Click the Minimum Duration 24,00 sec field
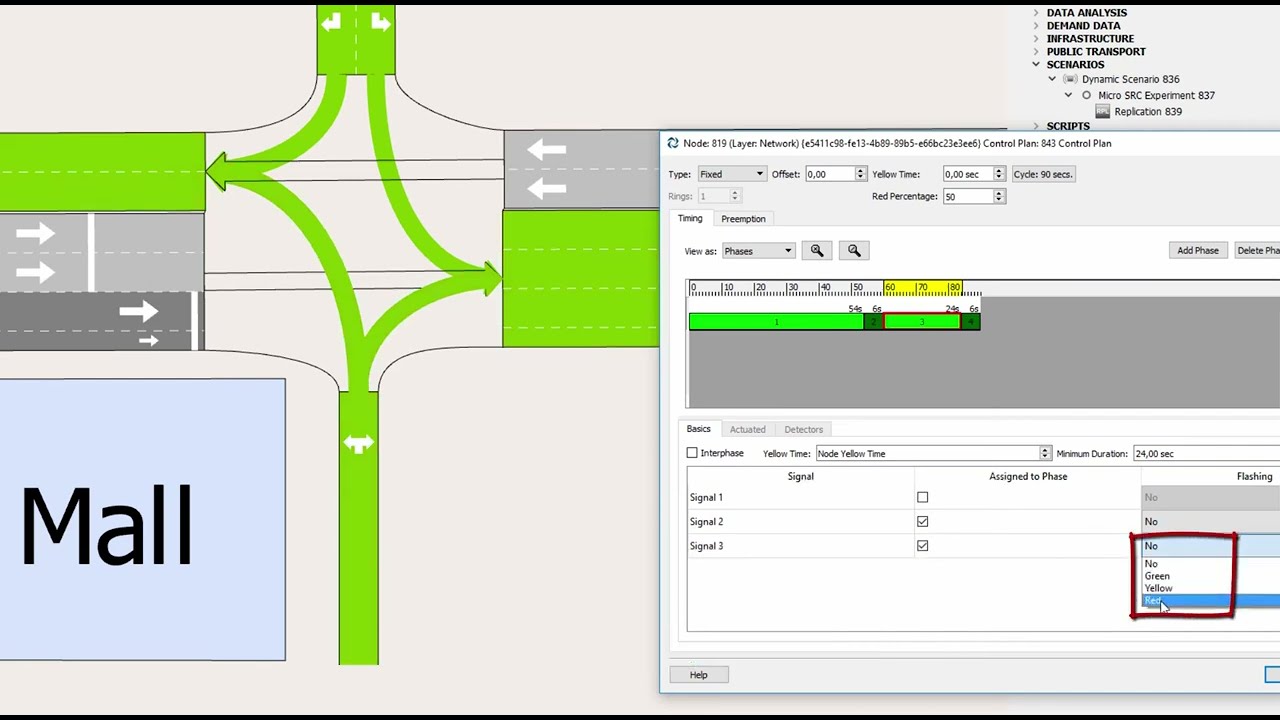The width and height of the screenshot is (1280, 720). [x=1206, y=454]
